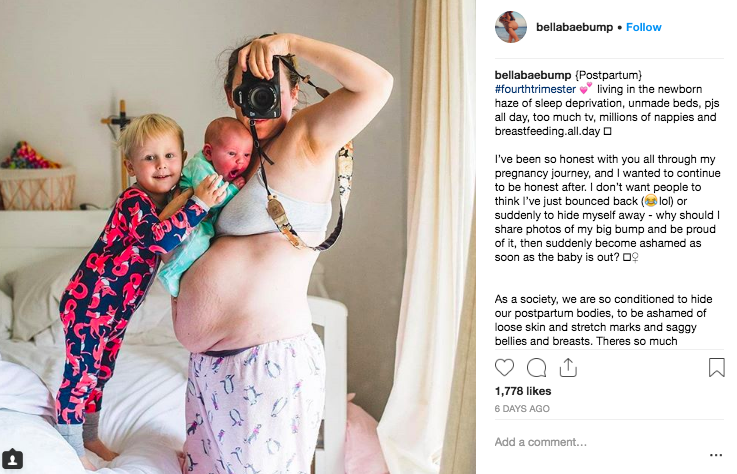Click the crying-laughing emoji in caption
Screen dimensions: 737x474
click(x=651, y=201)
